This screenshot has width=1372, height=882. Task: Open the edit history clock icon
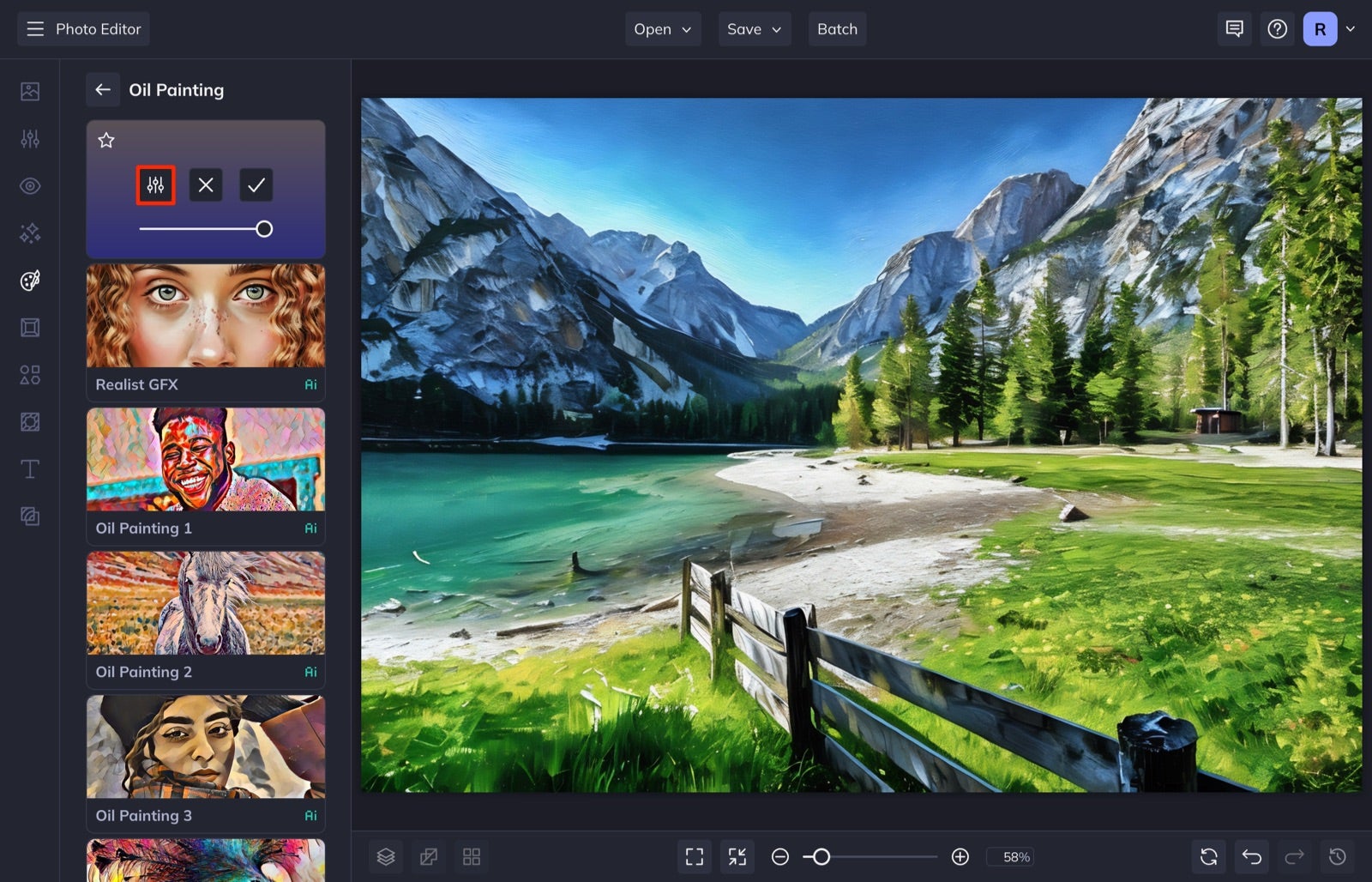coord(1336,855)
